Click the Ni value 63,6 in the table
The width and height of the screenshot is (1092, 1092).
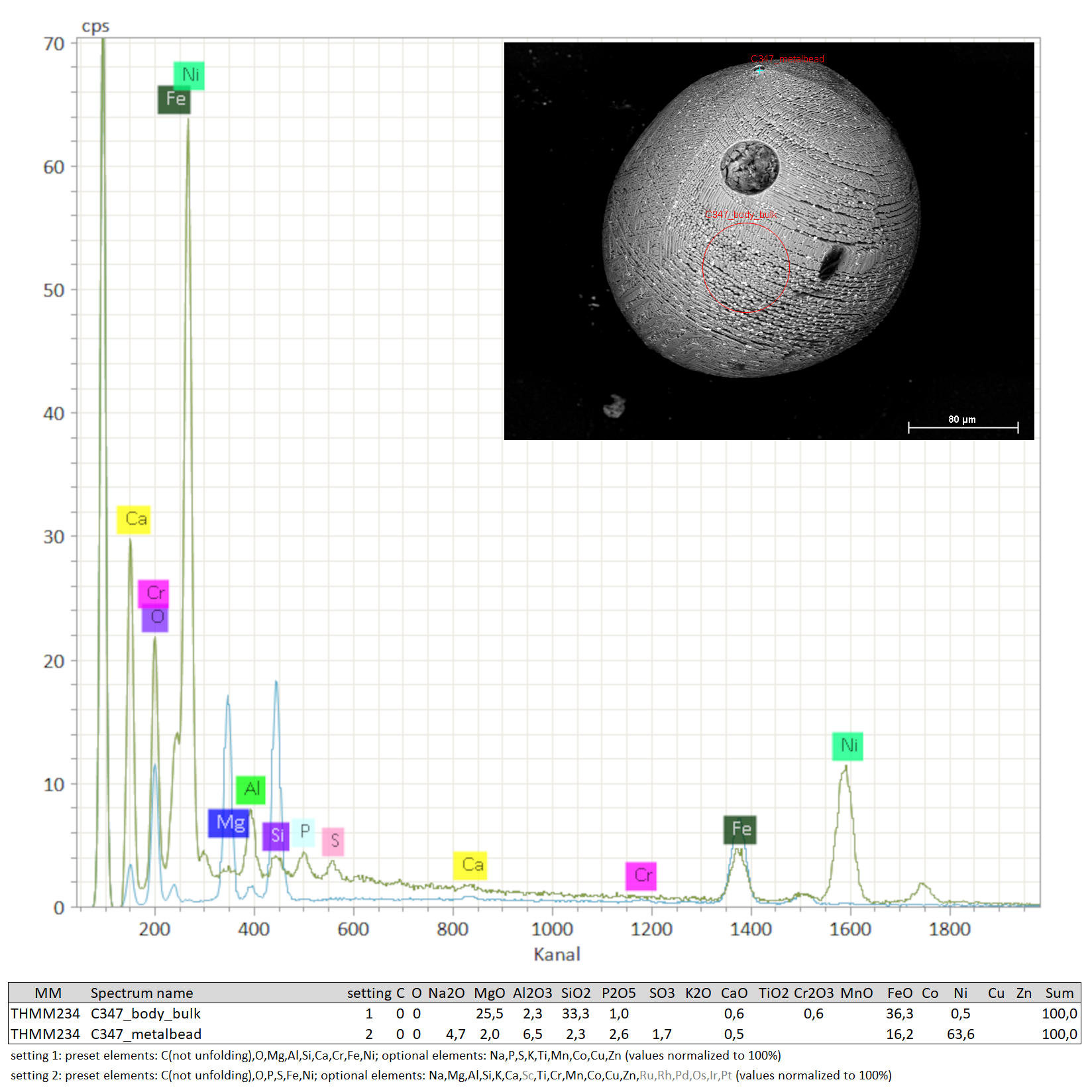coord(960,1034)
